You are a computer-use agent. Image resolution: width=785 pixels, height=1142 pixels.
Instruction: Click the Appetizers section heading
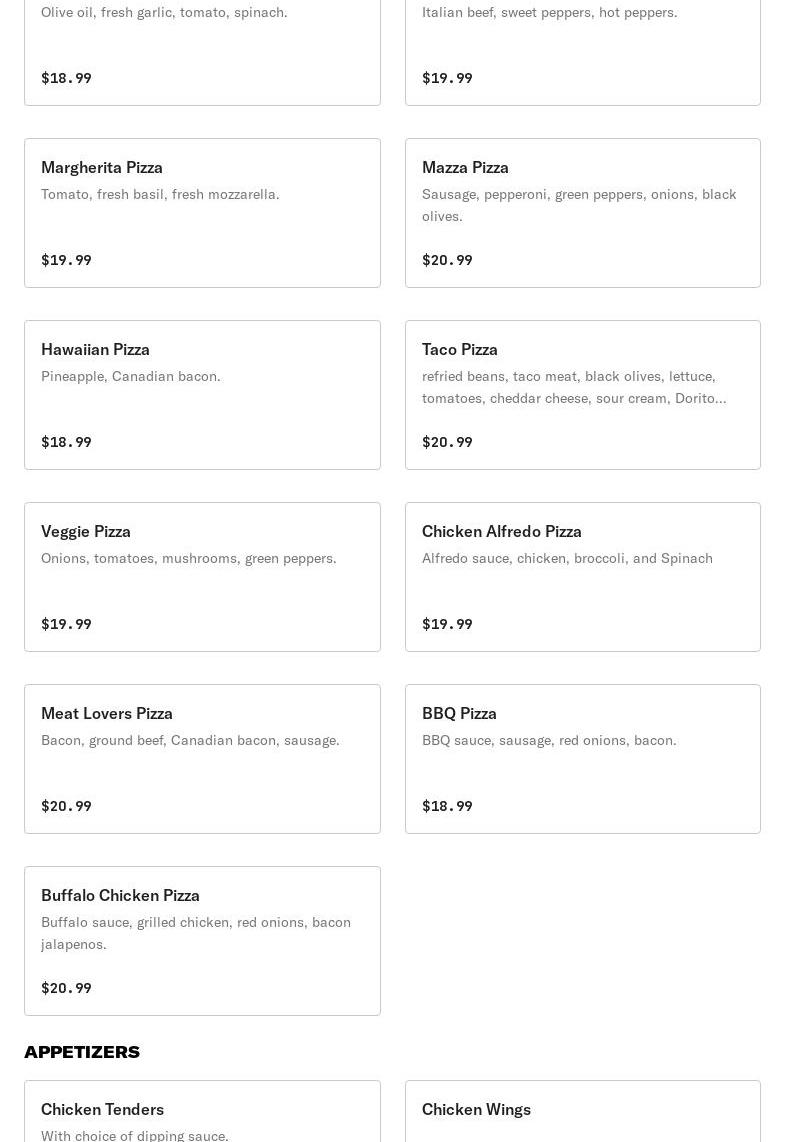(82, 1052)
